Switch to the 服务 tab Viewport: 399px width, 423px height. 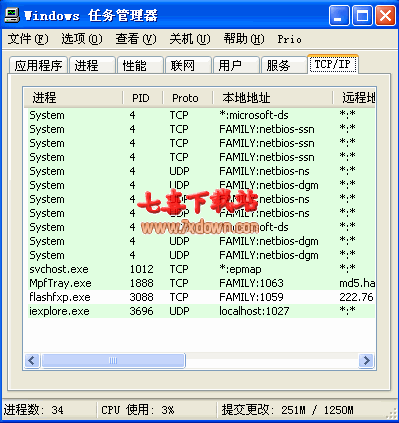[x=284, y=65]
